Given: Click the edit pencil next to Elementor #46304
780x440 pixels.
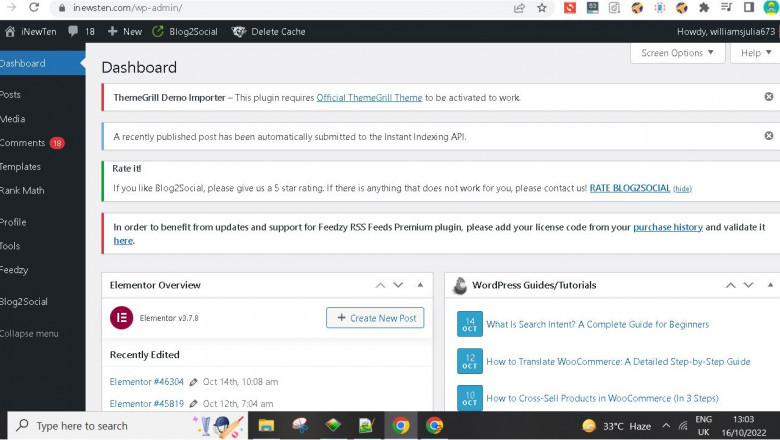Looking at the screenshot, I should click(193, 382).
